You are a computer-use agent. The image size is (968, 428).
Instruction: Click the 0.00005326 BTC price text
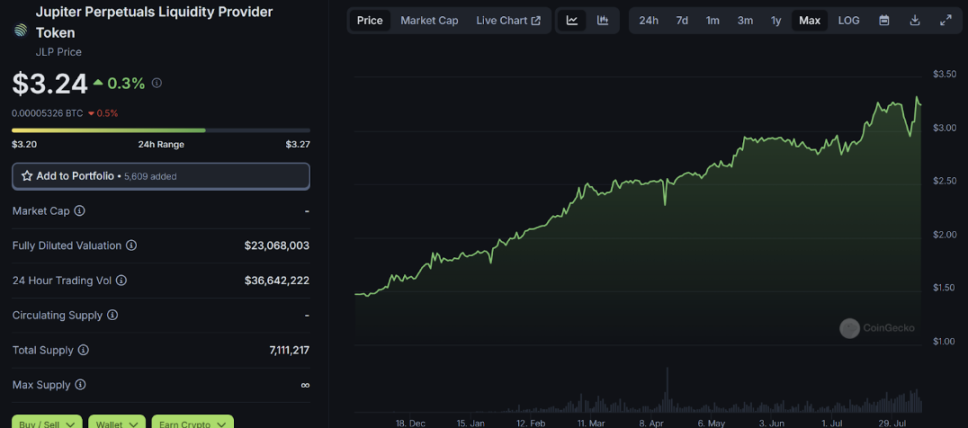click(x=47, y=113)
